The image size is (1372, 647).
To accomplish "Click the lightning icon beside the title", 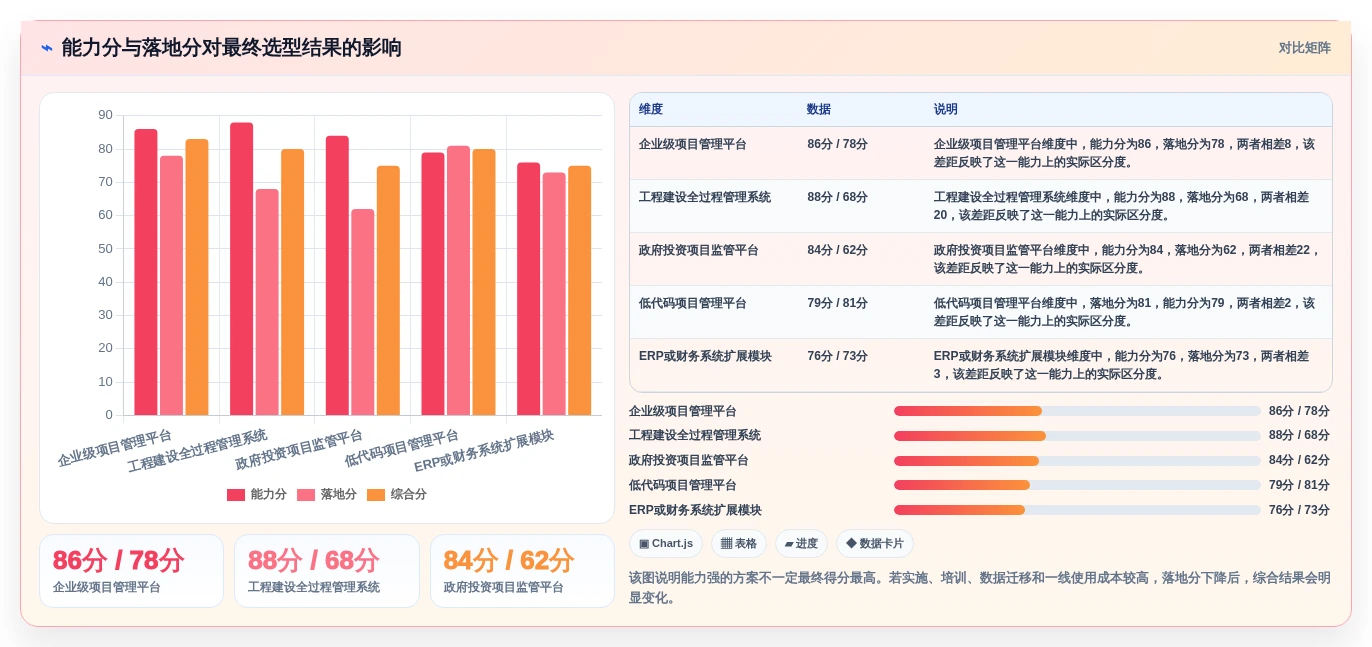I will (47, 48).
